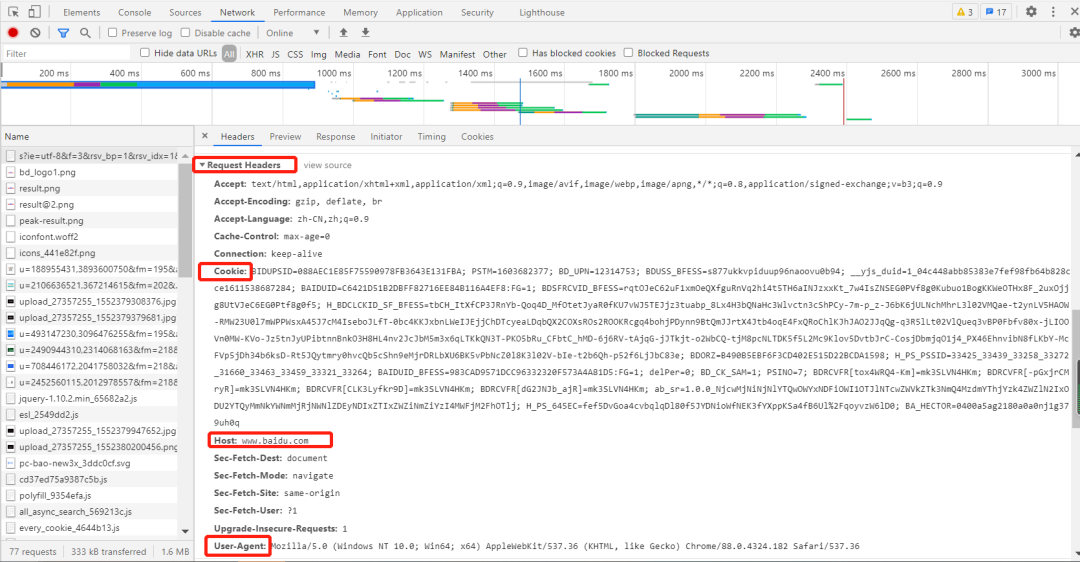Stop recording network log with red button
This screenshot has height=562, width=1080.
point(13,33)
